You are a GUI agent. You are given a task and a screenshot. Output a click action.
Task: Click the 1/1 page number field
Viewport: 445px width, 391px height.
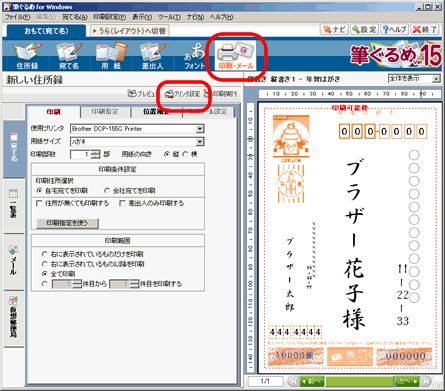(265, 381)
